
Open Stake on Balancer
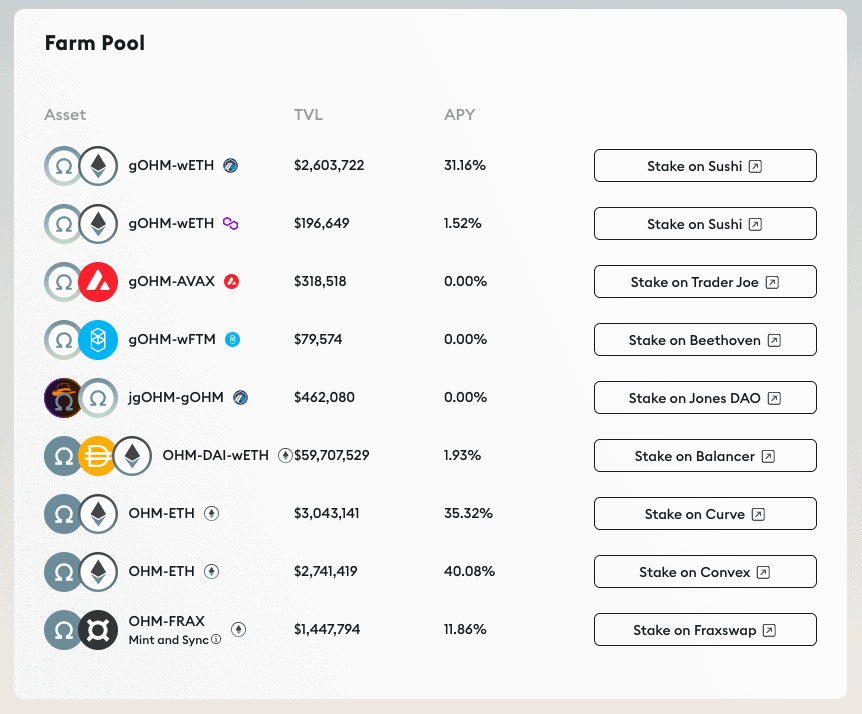pos(705,455)
